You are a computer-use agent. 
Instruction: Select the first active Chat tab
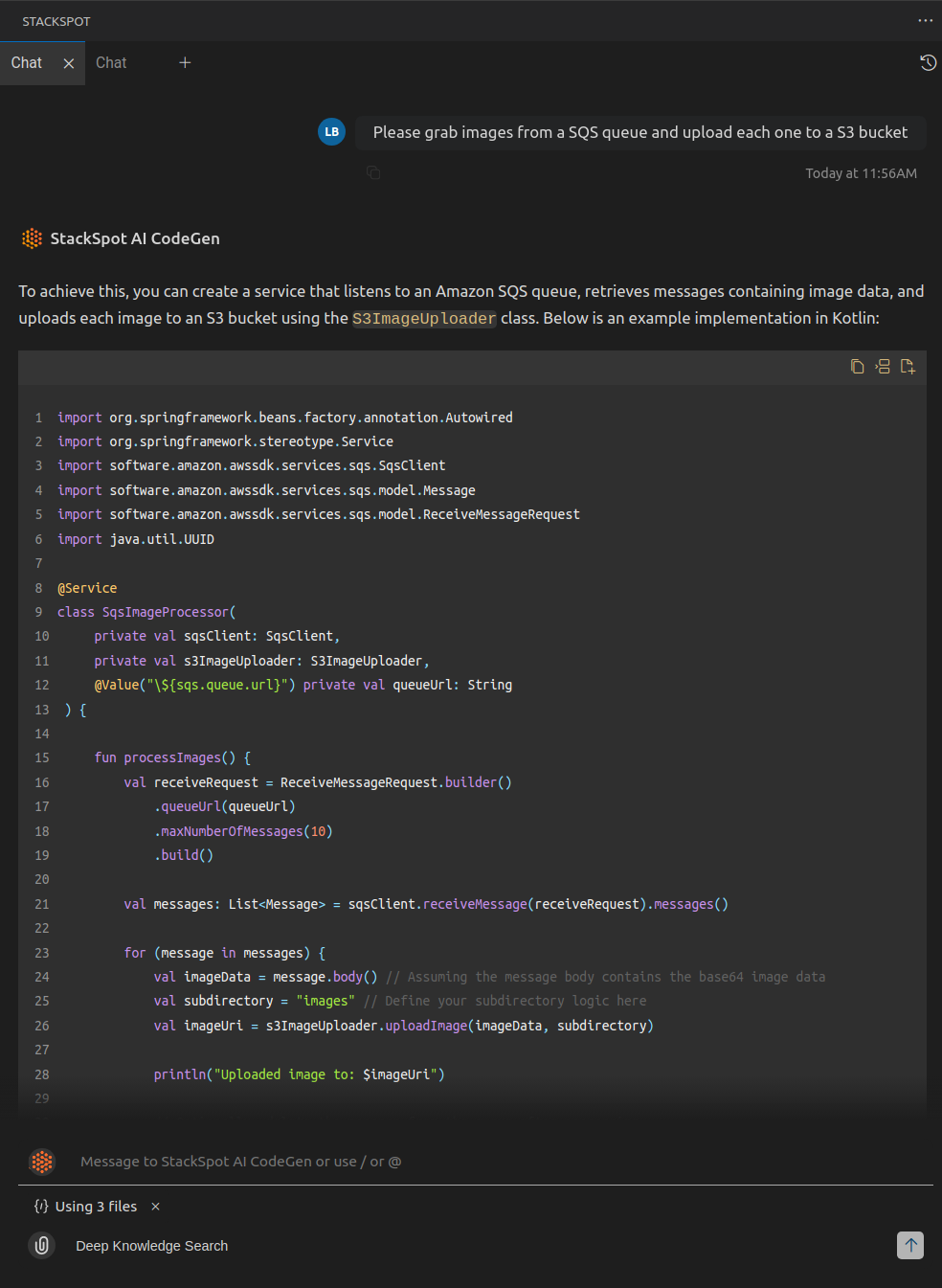pyautogui.click(x=27, y=63)
